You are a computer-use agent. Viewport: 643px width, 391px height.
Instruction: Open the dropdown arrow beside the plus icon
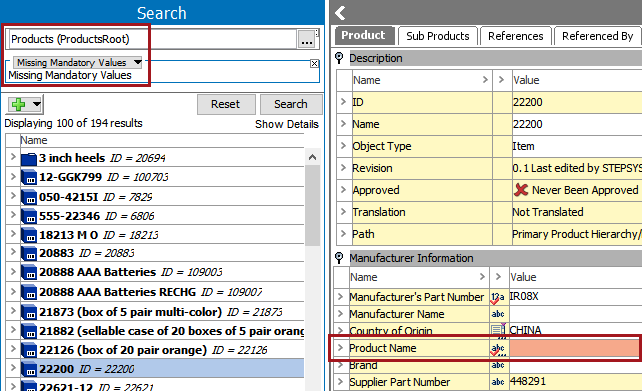point(36,104)
